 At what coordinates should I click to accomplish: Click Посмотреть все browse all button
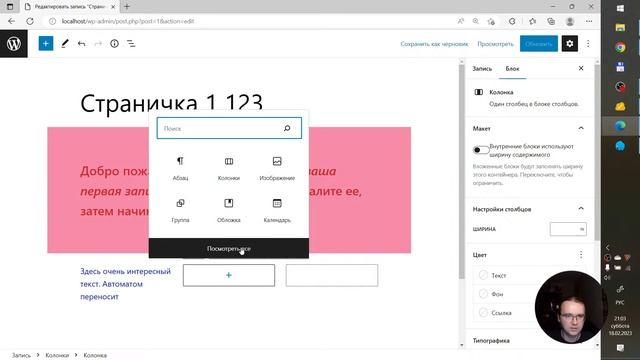tap(229, 248)
